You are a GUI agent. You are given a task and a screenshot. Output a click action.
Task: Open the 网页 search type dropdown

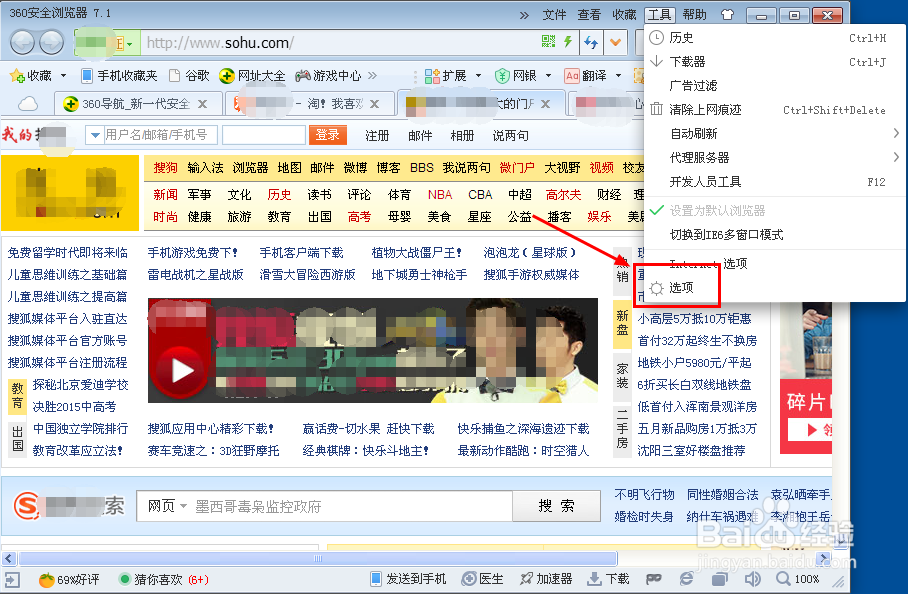click(167, 507)
